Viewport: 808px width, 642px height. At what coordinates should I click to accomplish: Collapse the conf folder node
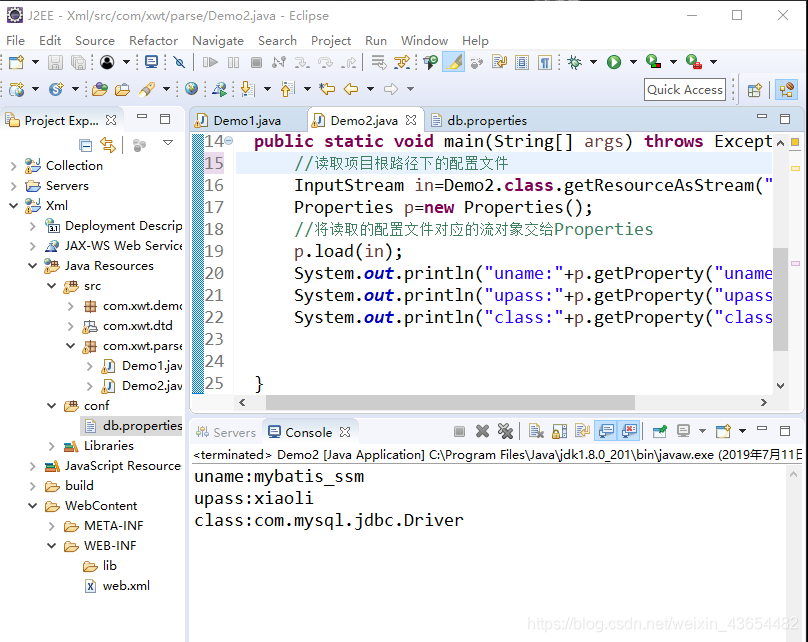click(x=52, y=406)
